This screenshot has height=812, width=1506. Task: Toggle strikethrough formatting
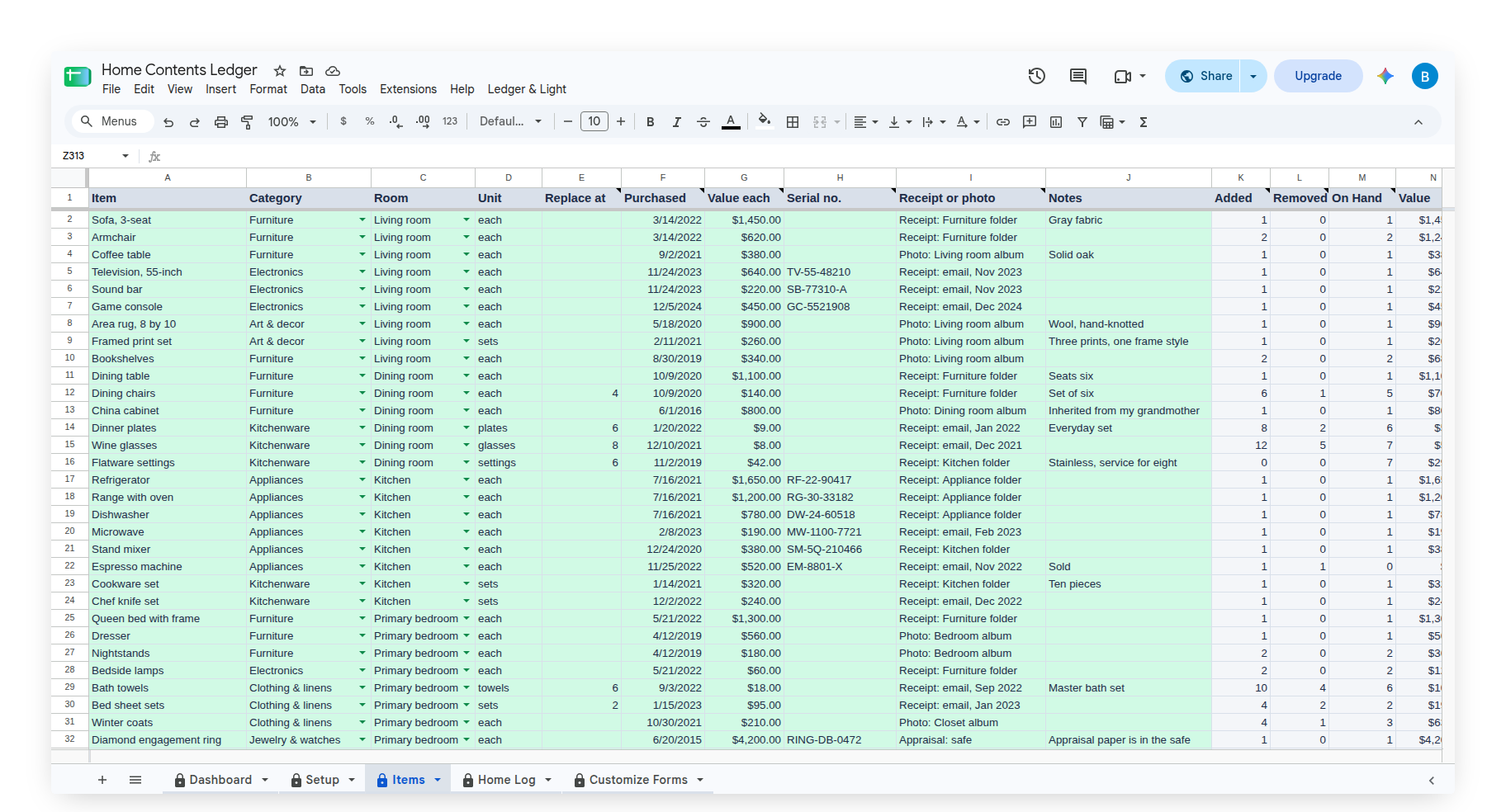703,122
